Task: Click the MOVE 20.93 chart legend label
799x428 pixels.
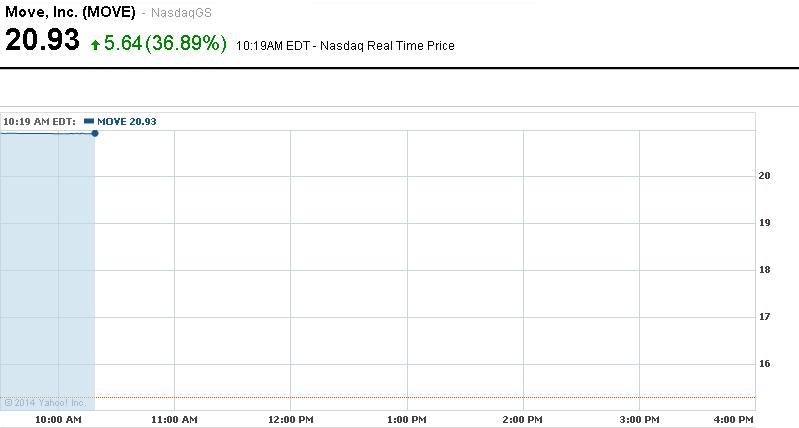Action: pyautogui.click(x=126, y=121)
